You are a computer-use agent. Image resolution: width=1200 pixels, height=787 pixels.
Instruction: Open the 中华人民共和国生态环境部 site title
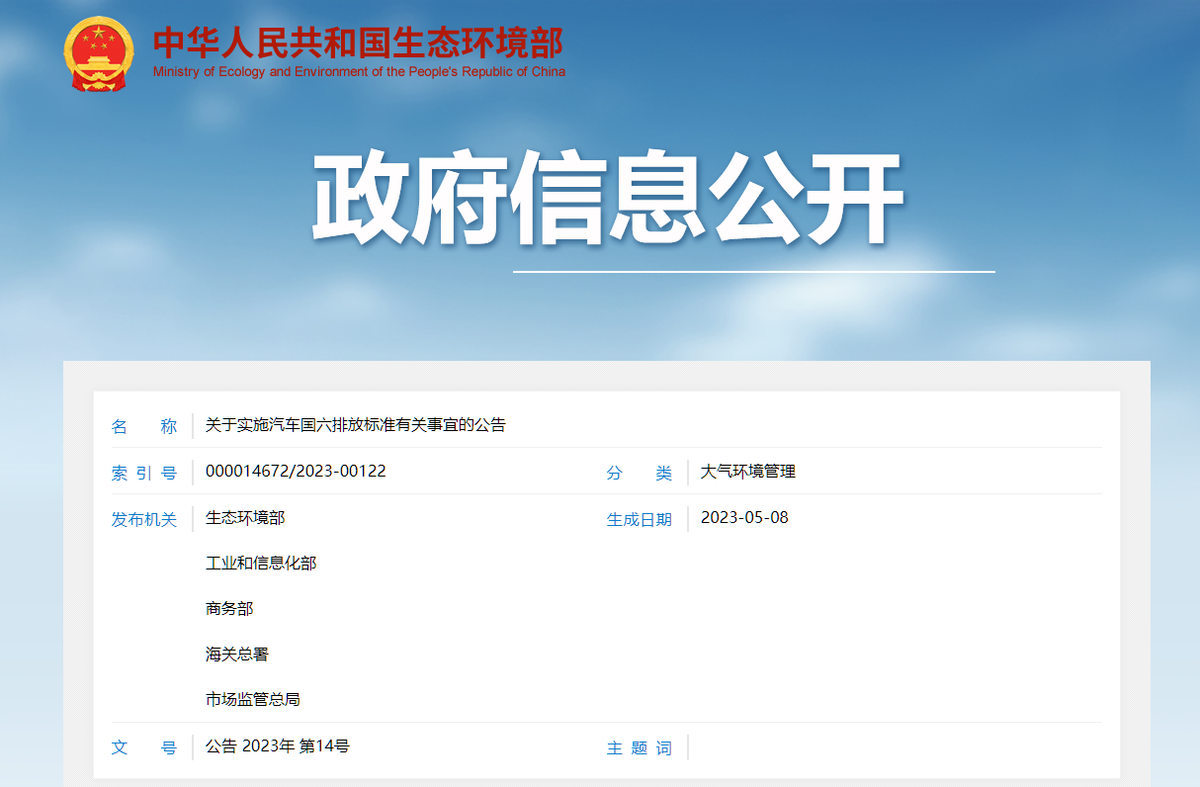click(x=358, y=42)
